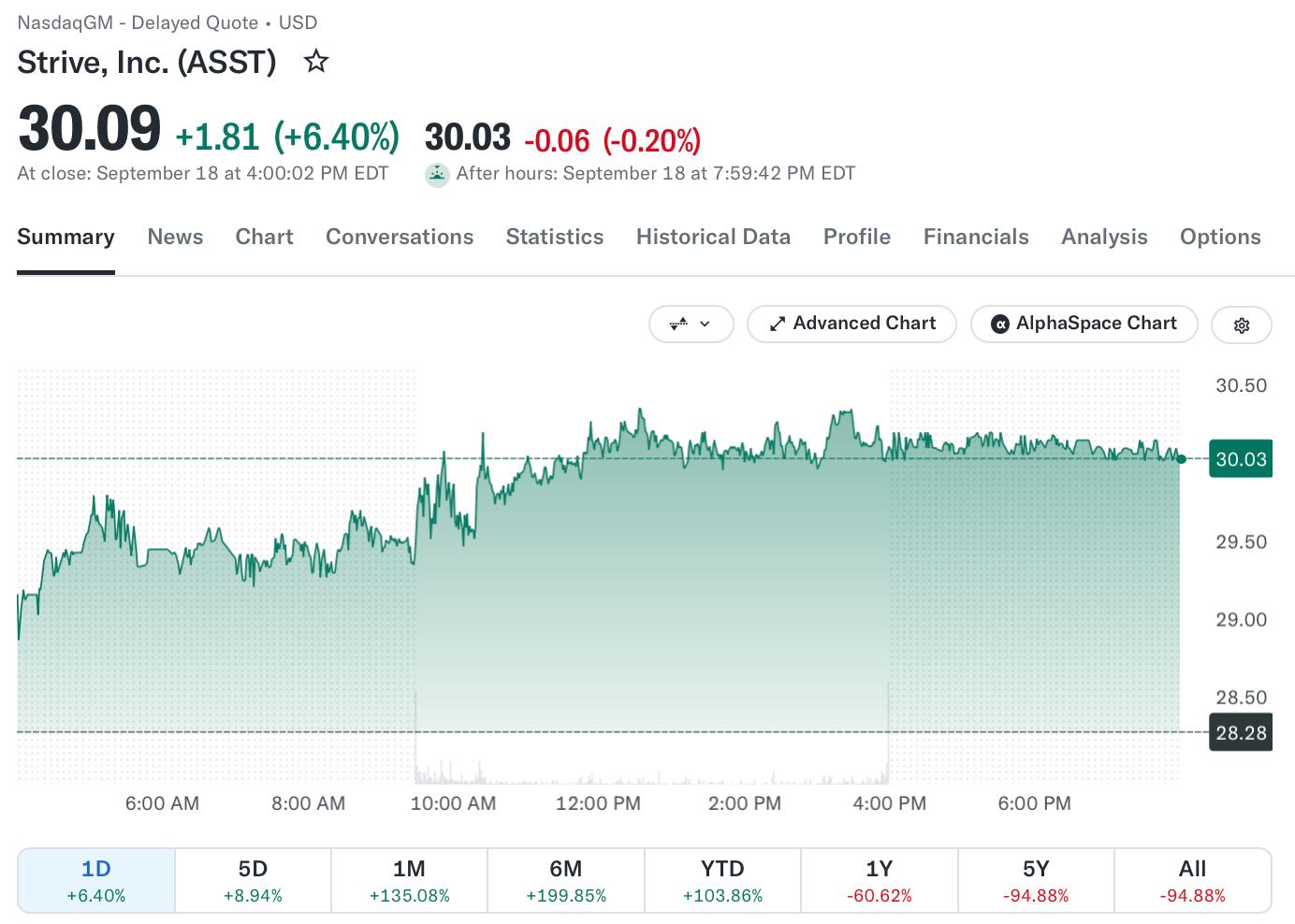Open the AlphaSpace Chart
This screenshot has height=924, width=1295.
[1084, 324]
